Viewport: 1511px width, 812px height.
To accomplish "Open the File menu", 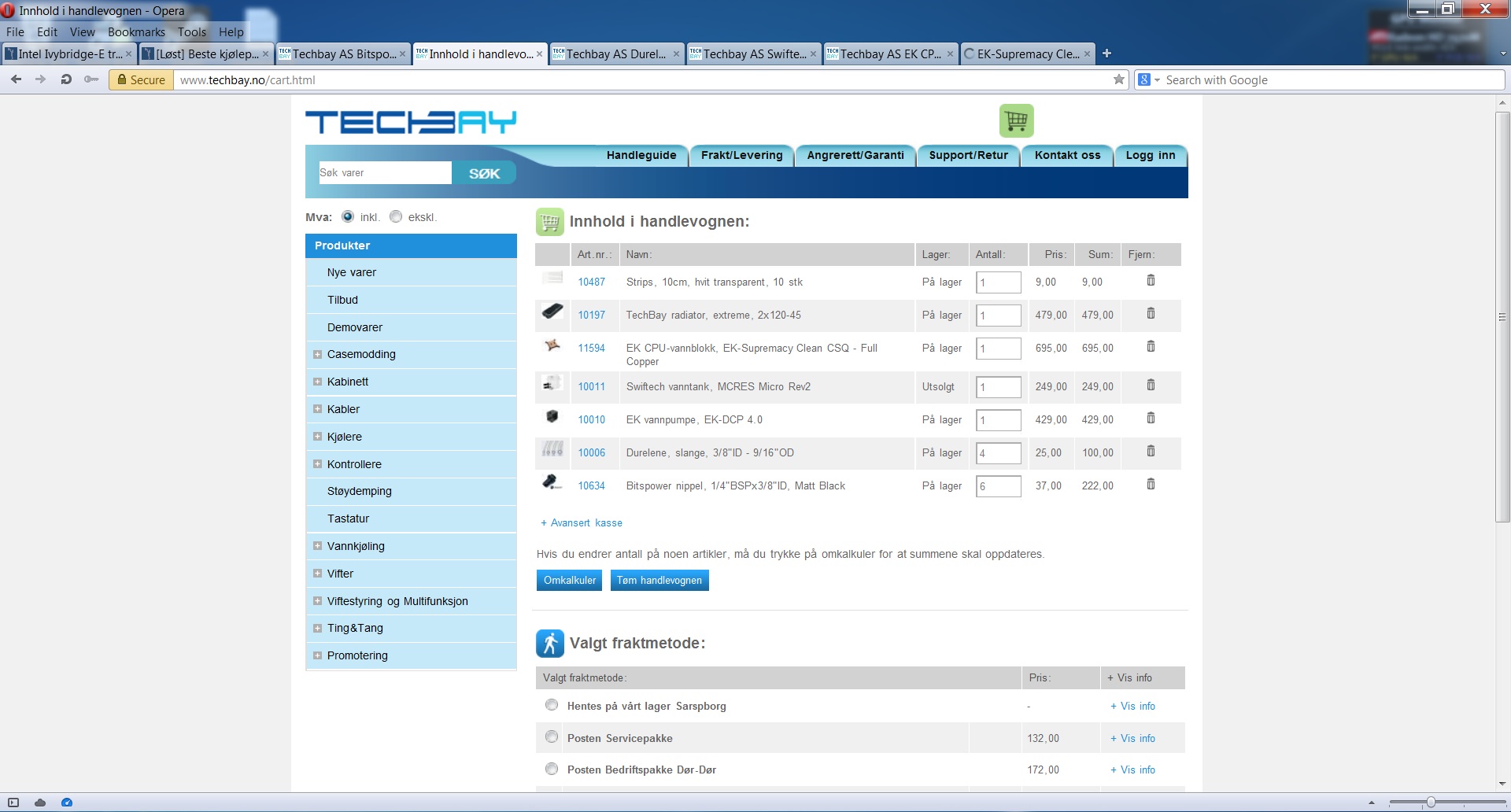I will pos(15,32).
